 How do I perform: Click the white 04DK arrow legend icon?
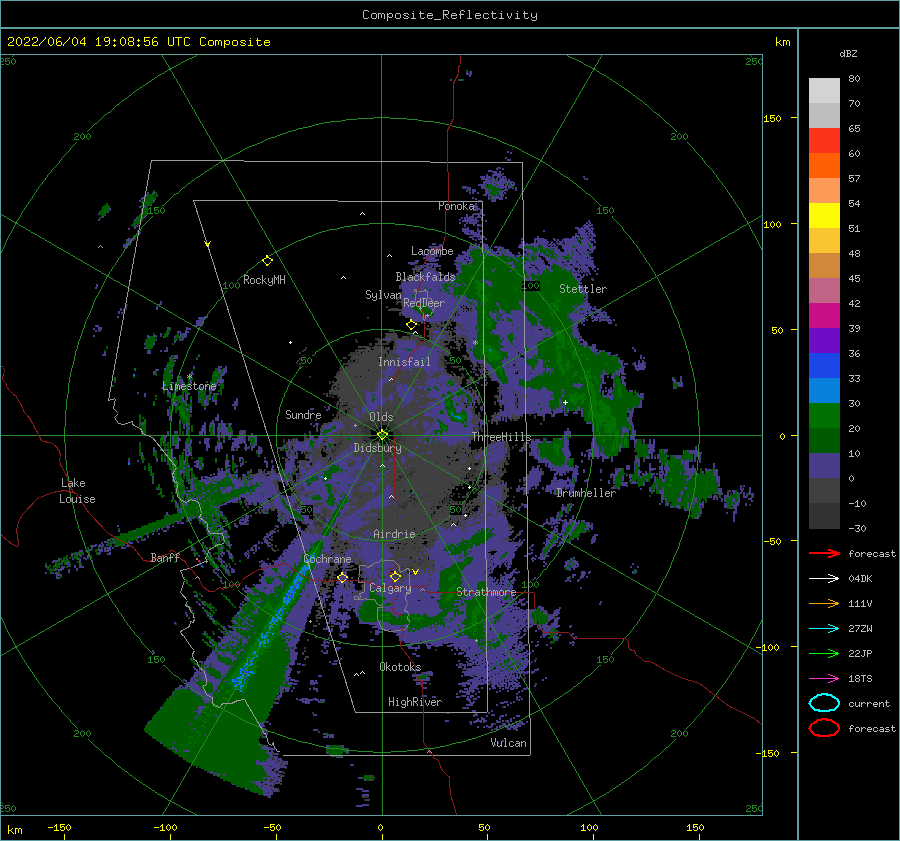(824, 578)
